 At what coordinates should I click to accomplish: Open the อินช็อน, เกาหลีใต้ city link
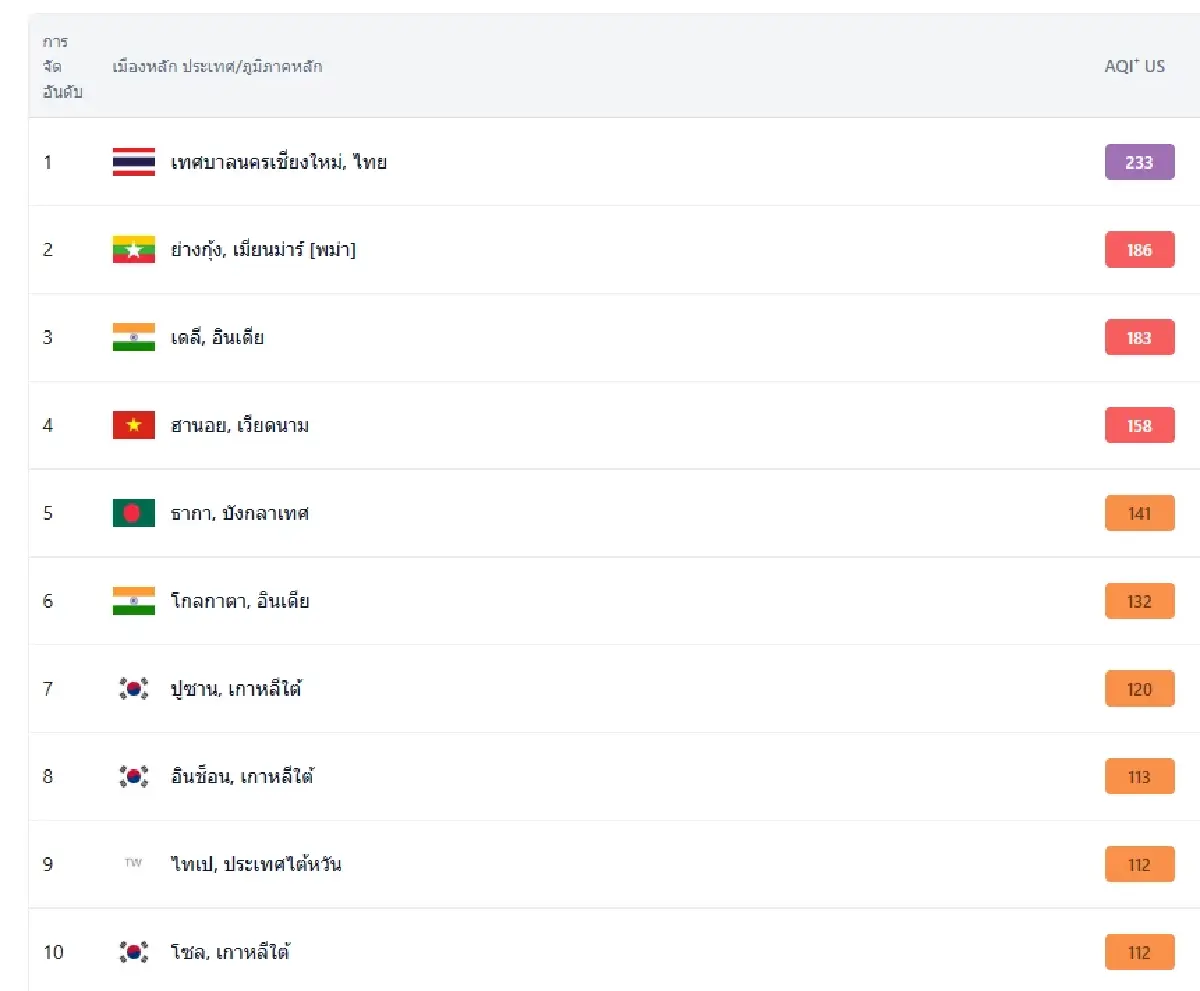(242, 777)
